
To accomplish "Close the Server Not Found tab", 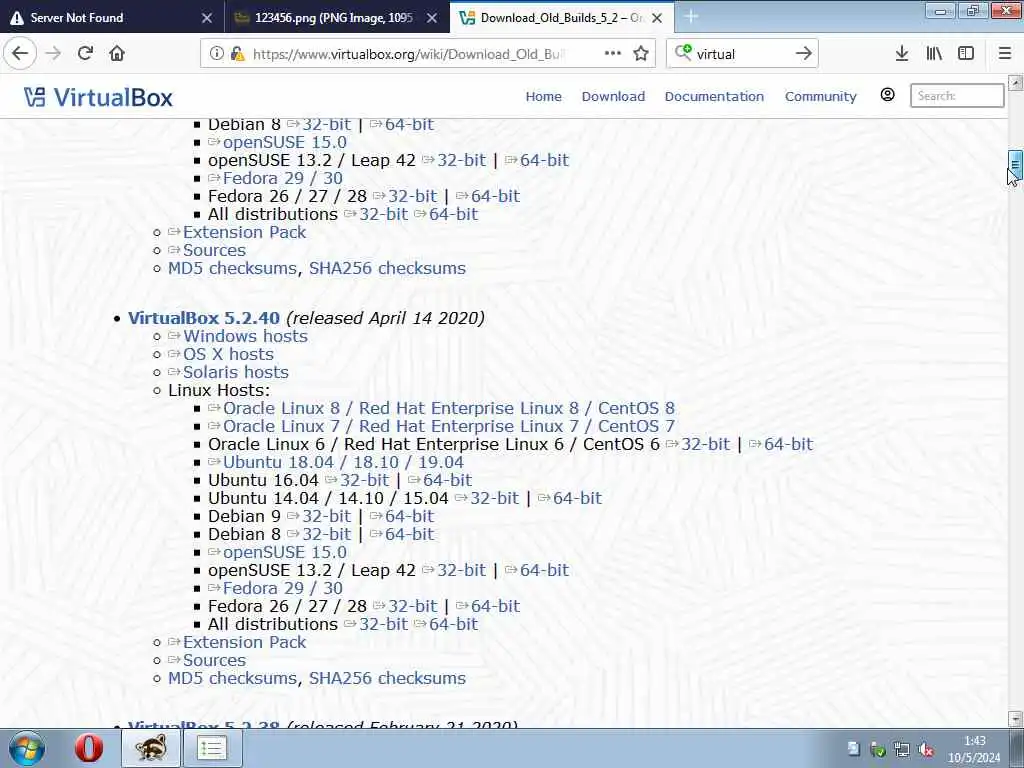I will point(206,18).
